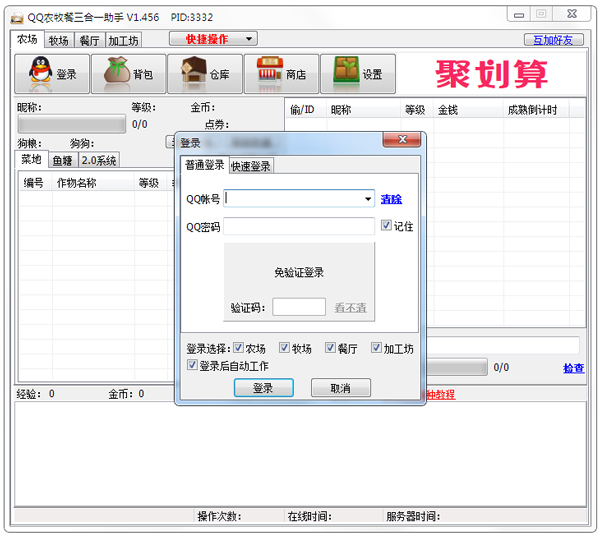Click the app icon in title bar
The image size is (600, 538).
tap(17, 18)
